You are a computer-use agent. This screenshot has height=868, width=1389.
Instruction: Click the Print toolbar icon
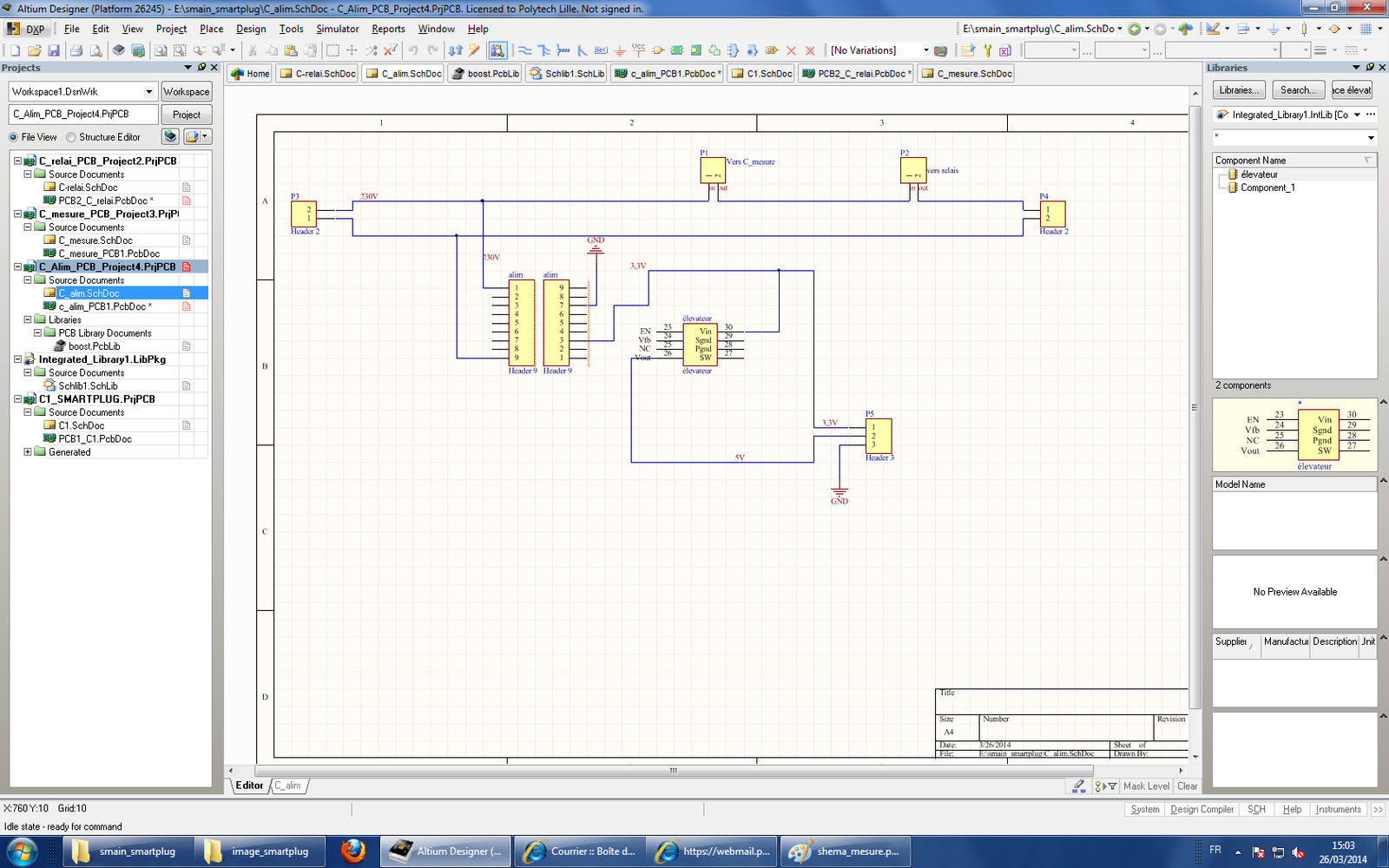[x=76, y=51]
